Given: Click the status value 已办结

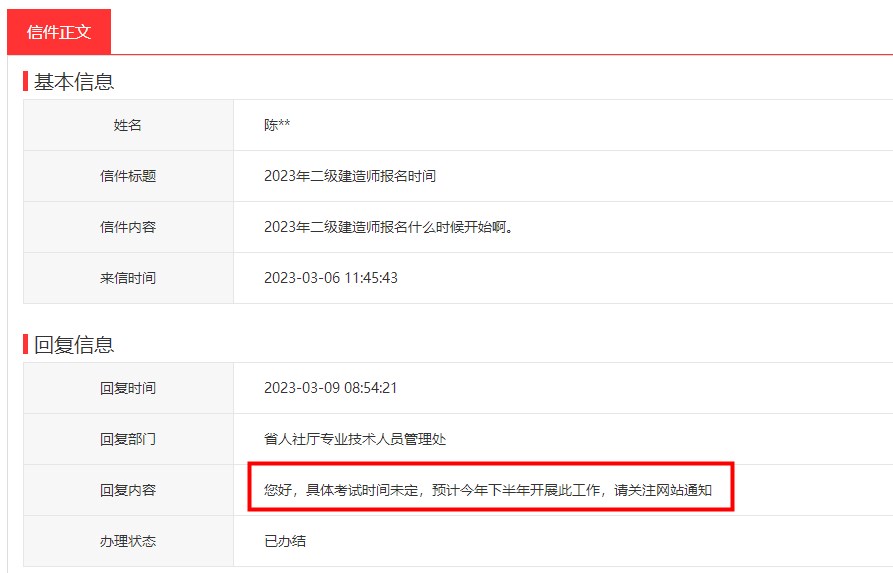Looking at the screenshot, I should point(285,541).
